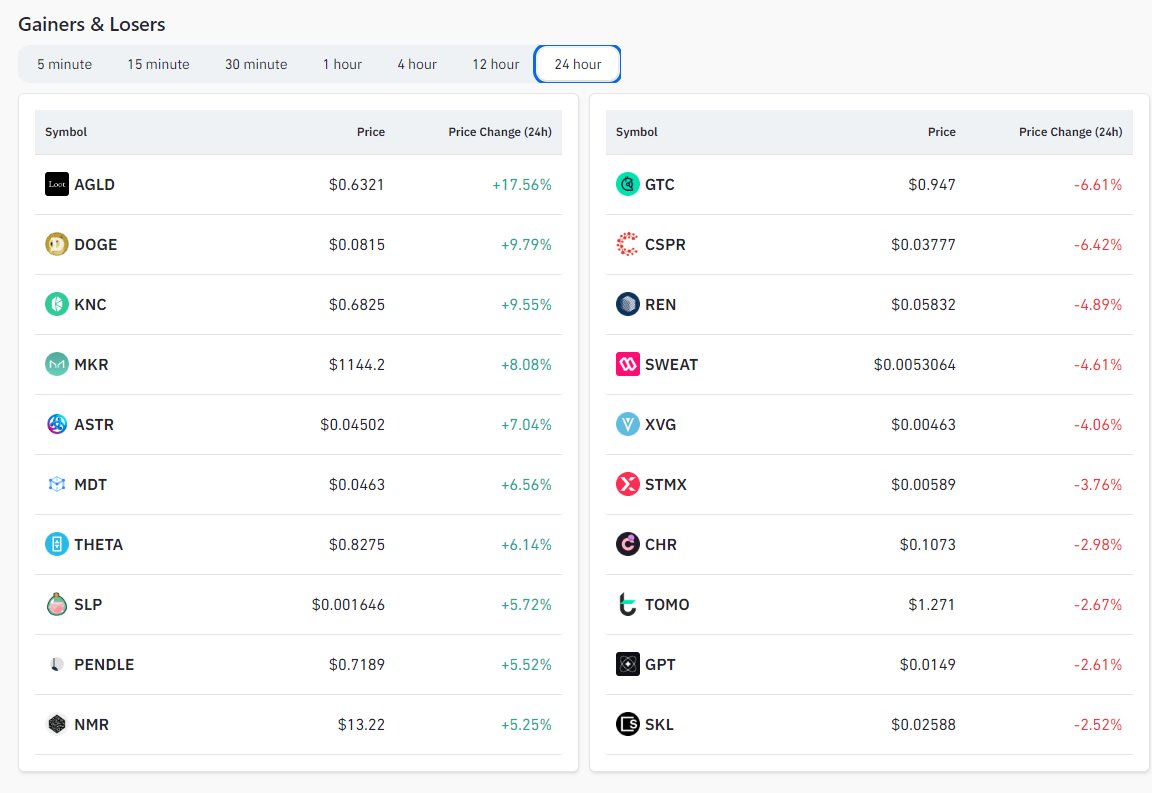Image resolution: width=1152 pixels, height=793 pixels.
Task: Open the TOMO symbol link
Action: (x=667, y=604)
